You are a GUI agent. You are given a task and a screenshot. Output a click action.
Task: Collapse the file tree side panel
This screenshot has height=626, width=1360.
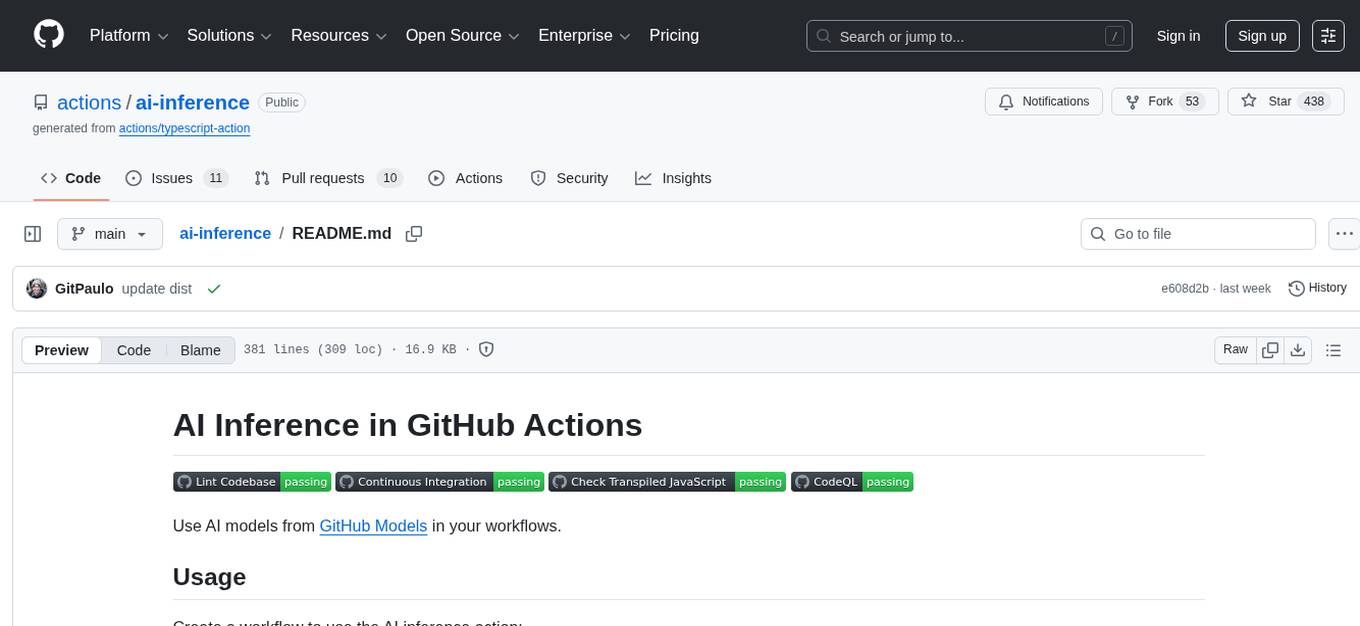tap(33, 234)
